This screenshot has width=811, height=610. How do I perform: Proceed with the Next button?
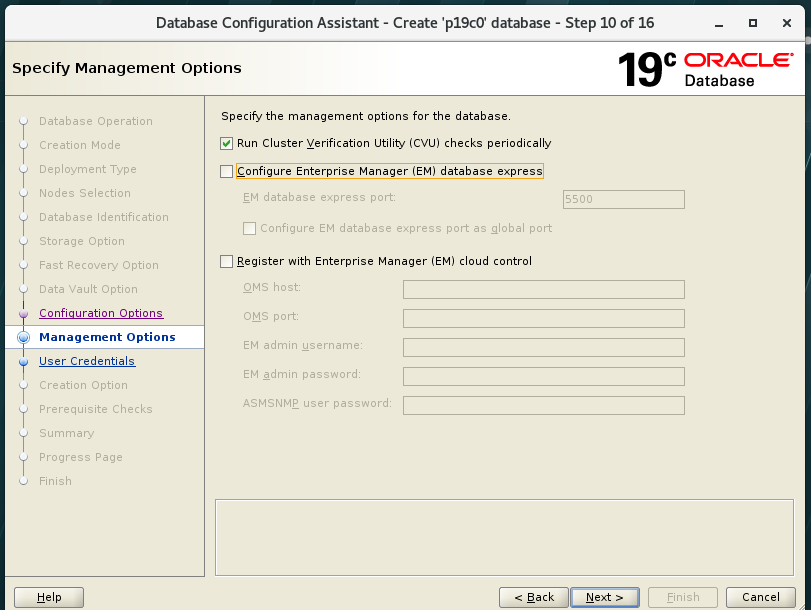[605, 597]
